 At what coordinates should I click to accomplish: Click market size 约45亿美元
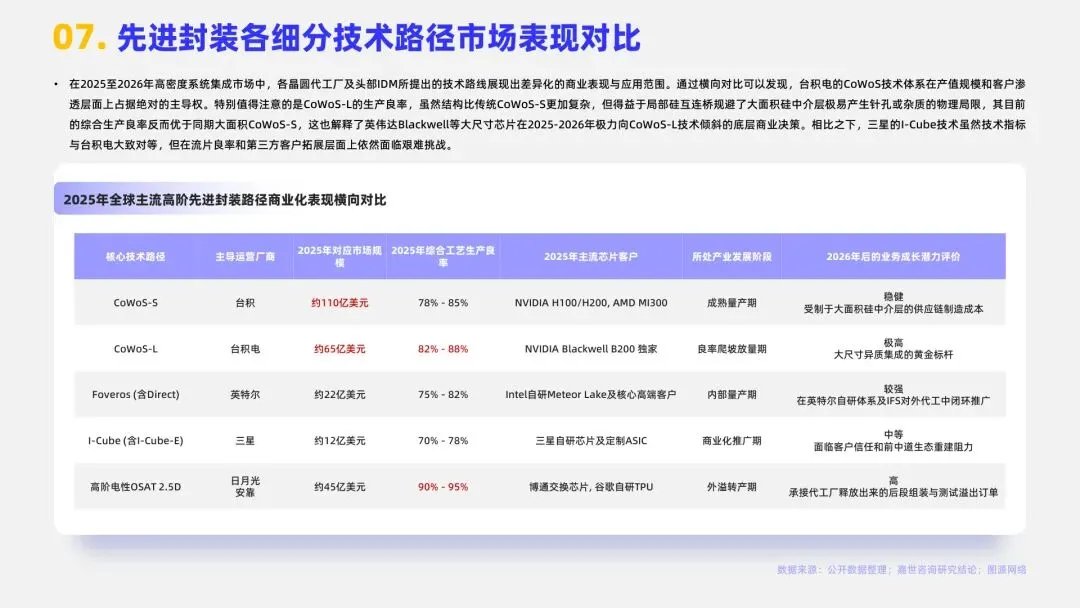[x=340, y=487]
